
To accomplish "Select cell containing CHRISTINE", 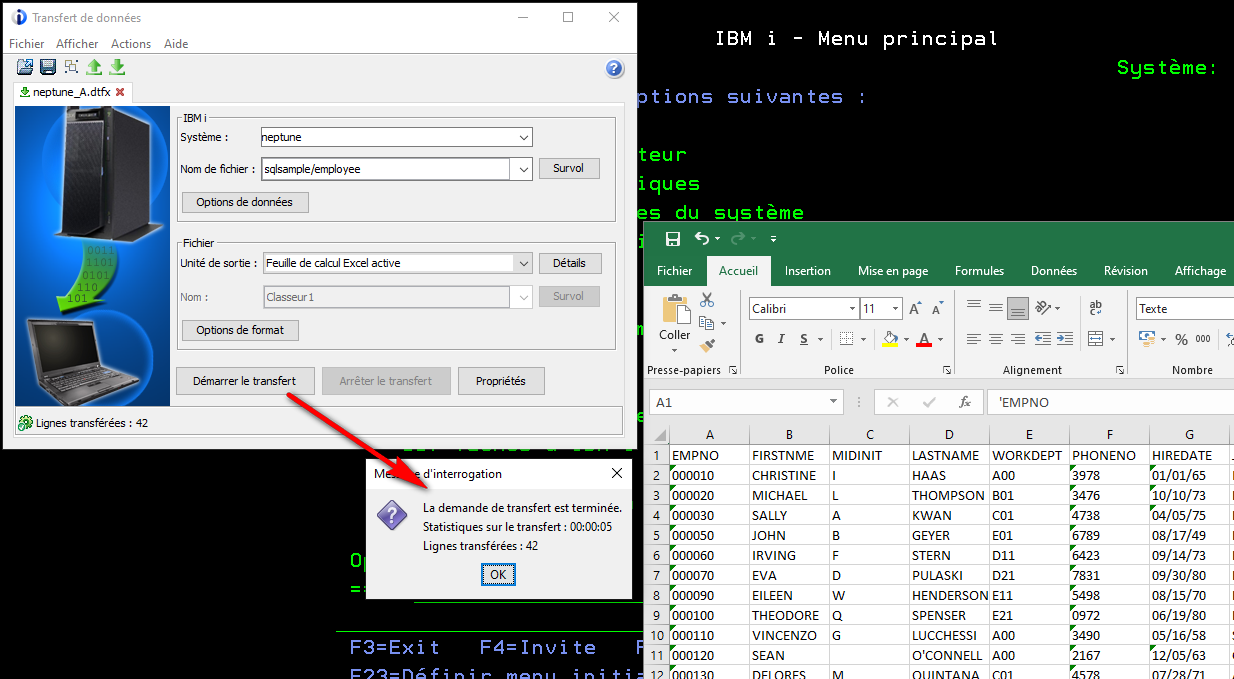I will click(790, 476).
